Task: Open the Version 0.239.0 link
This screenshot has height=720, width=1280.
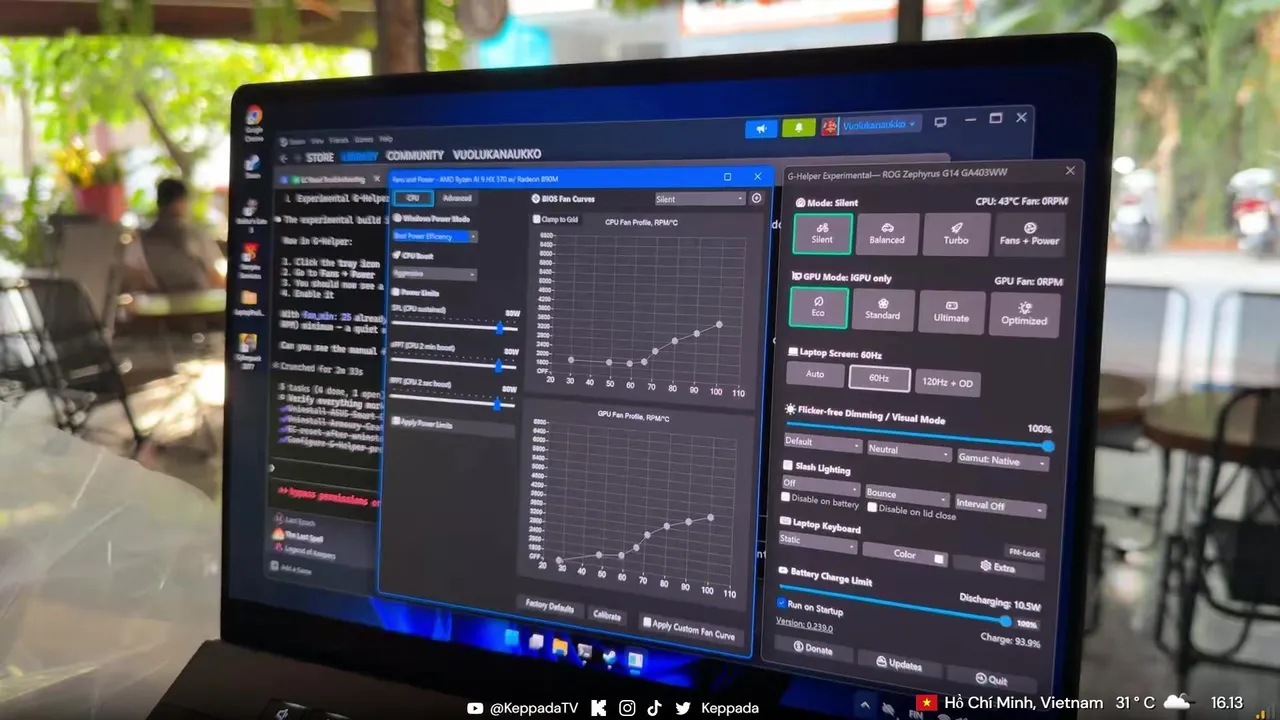Action: tap(804, 625)
